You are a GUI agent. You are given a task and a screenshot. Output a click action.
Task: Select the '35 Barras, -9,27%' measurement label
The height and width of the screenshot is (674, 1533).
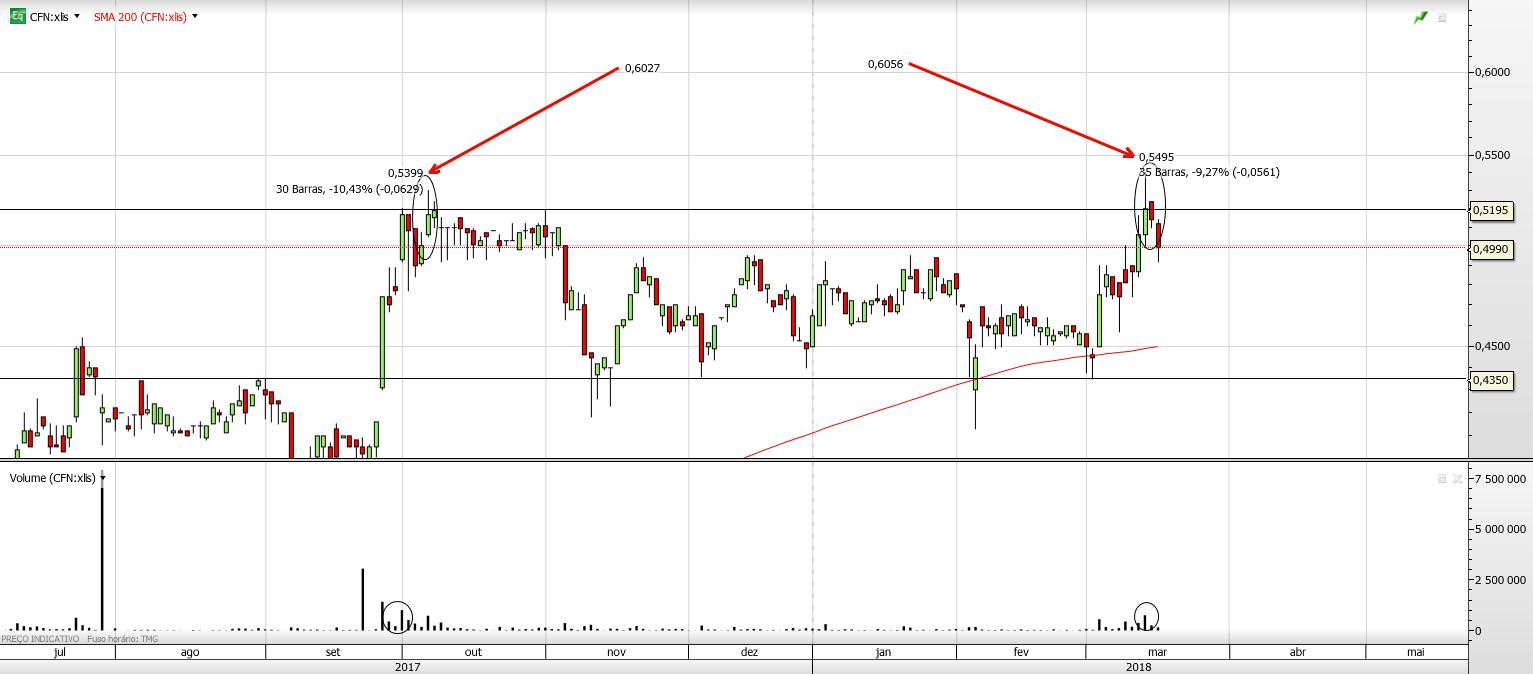click(1209, 172)
